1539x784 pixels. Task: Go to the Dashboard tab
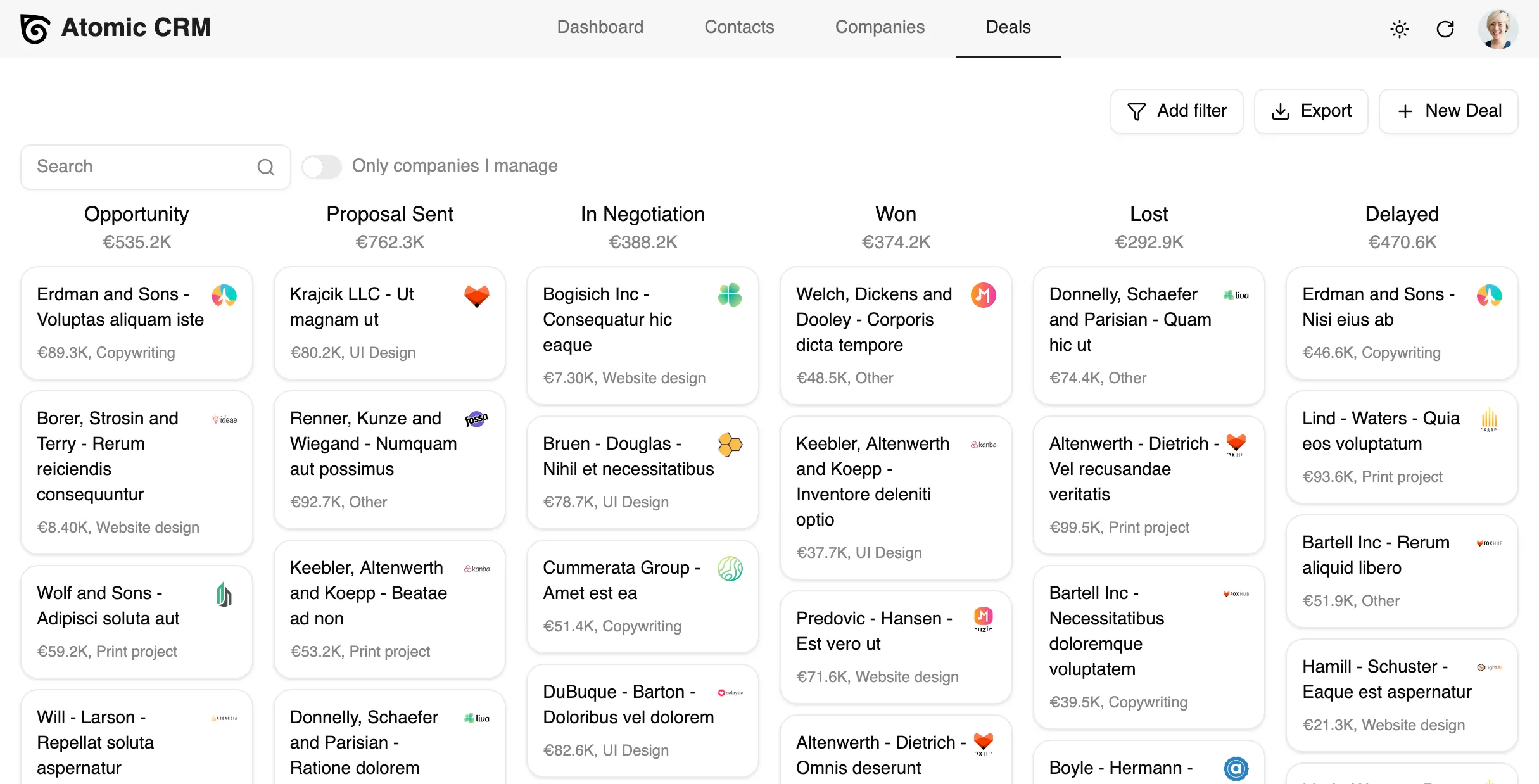[600, 27]
